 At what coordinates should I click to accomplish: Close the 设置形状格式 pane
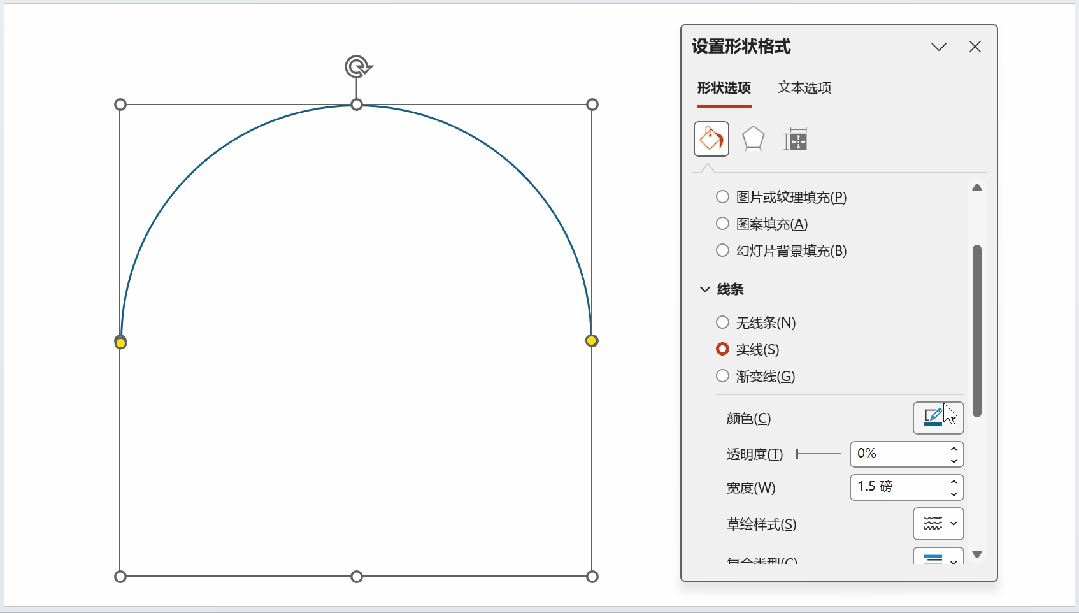975,47
